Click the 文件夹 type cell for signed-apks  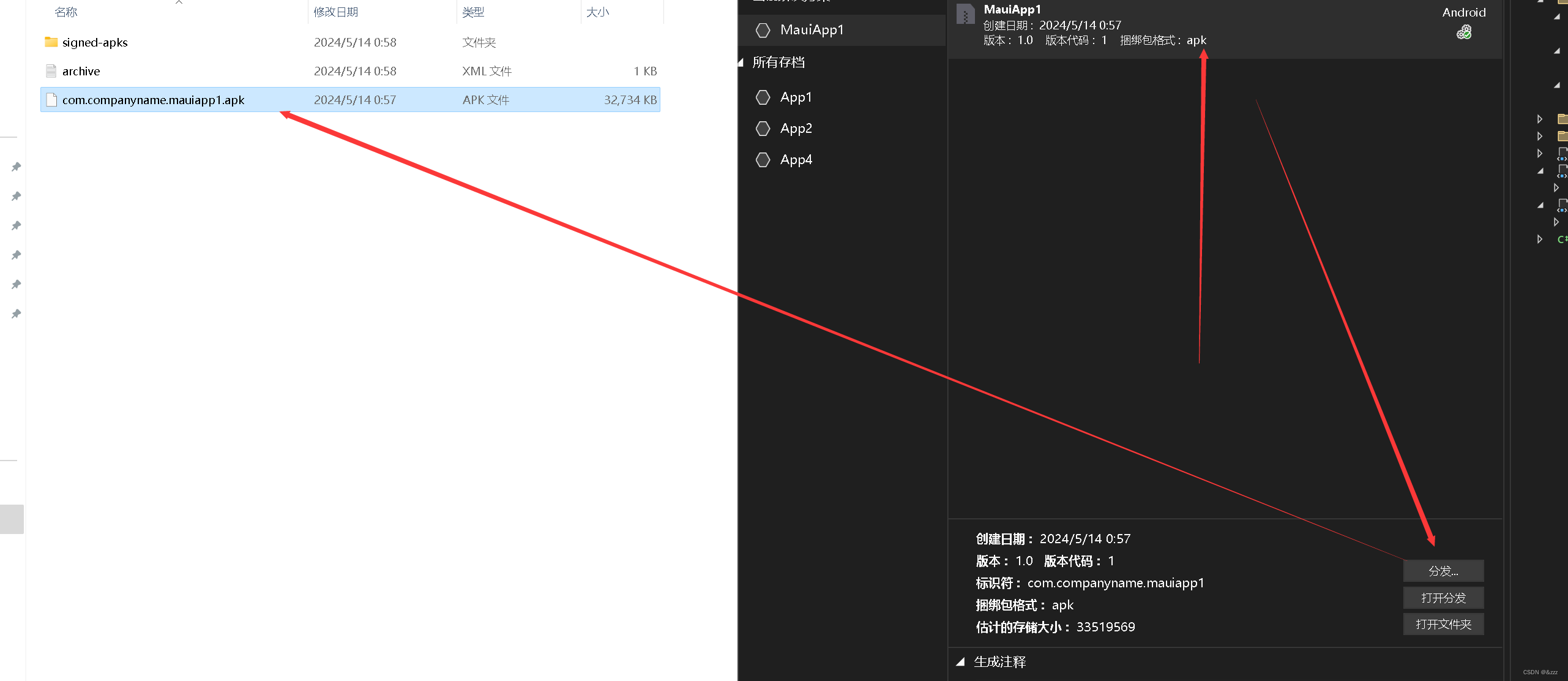[x=479, y=42]
